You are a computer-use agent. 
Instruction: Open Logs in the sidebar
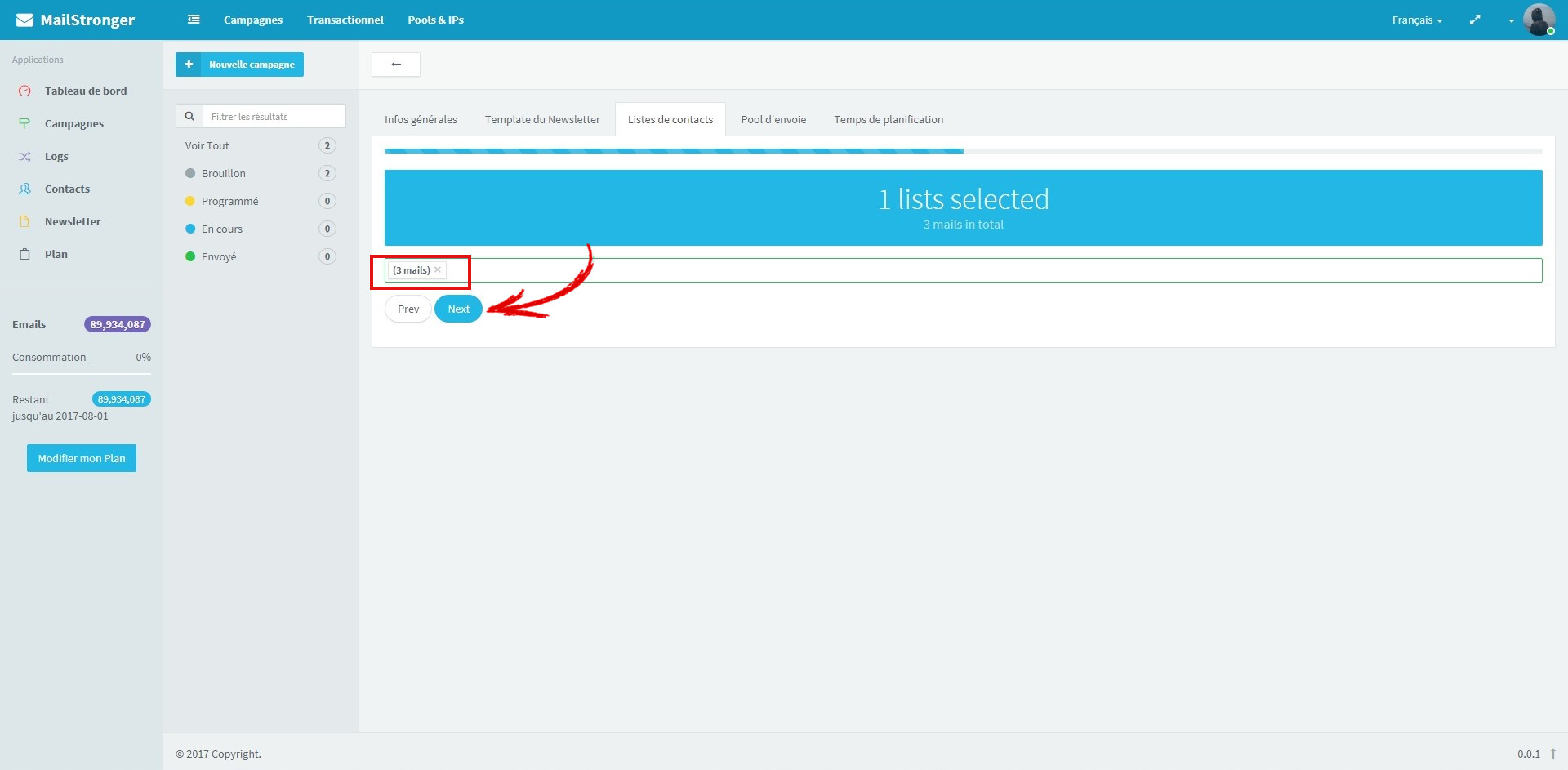pos(56,156)
